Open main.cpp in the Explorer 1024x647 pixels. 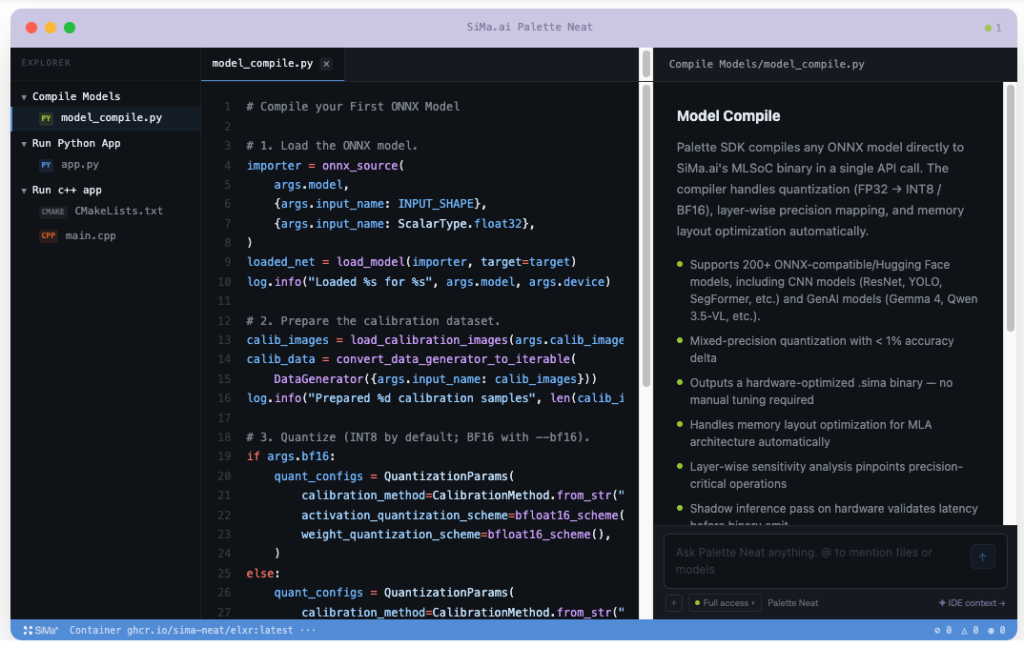(90, 236)
